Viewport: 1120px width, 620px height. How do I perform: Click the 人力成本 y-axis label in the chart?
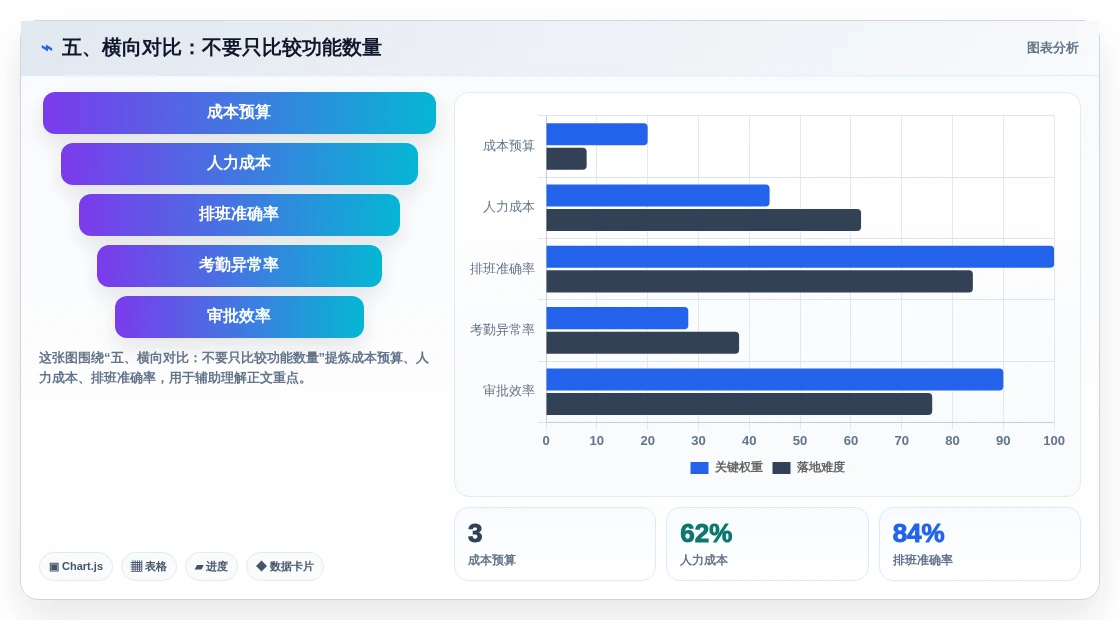click(509, 207)
